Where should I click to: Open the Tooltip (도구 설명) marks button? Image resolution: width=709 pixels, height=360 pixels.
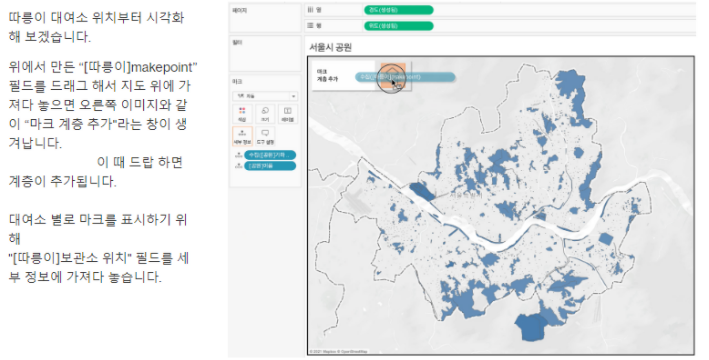[265, 136]
